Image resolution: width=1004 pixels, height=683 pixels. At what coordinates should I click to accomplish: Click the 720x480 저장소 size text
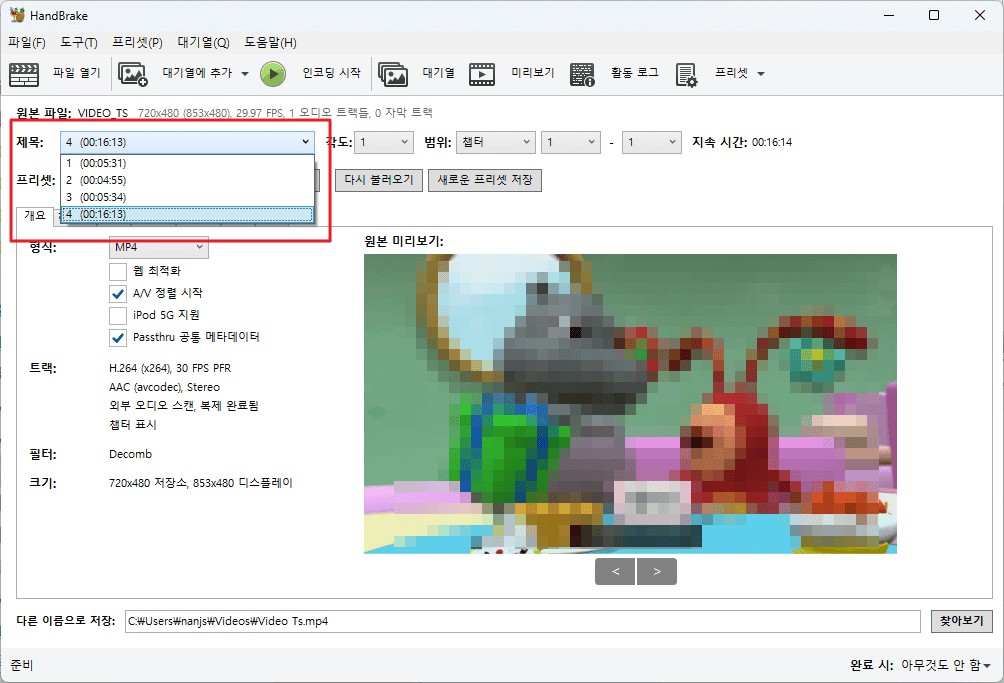(200, 483)
